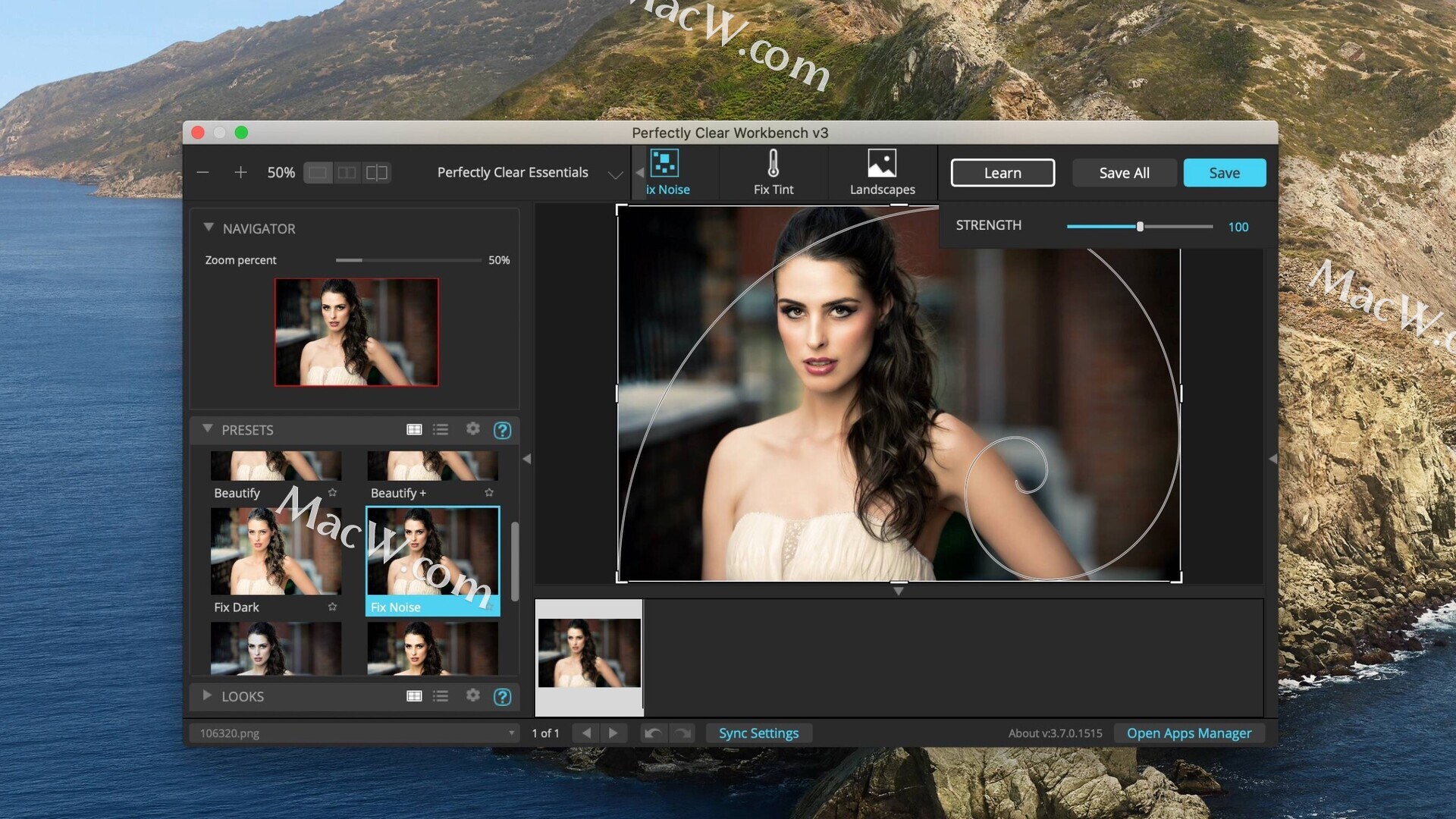
Task: Select the Fix Dark preset thumbnail
Action: coord(276,551)
